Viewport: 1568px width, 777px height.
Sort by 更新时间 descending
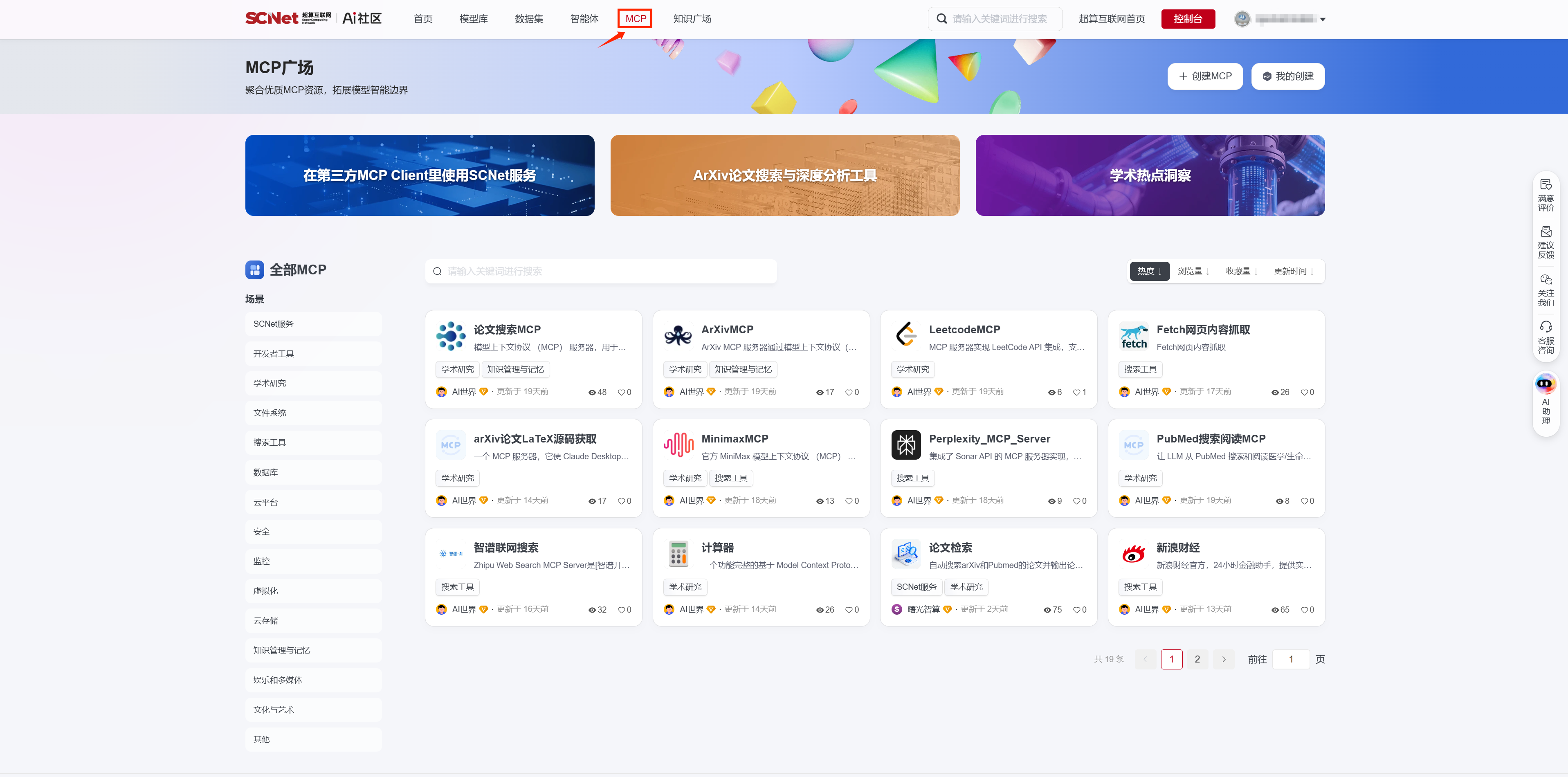tap(1294, 272)
